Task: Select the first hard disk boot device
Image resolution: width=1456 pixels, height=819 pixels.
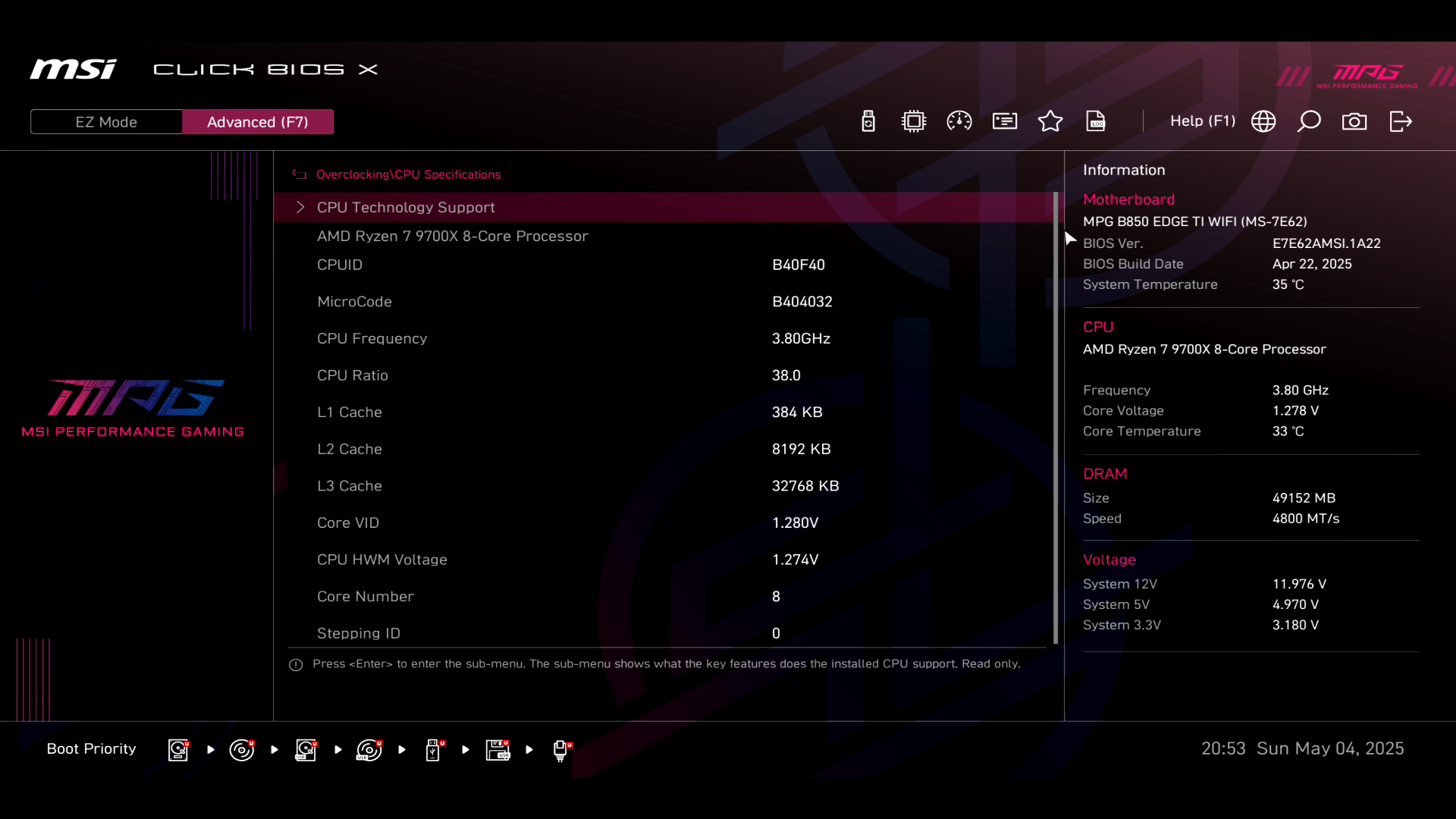Action: click(178, 750)
